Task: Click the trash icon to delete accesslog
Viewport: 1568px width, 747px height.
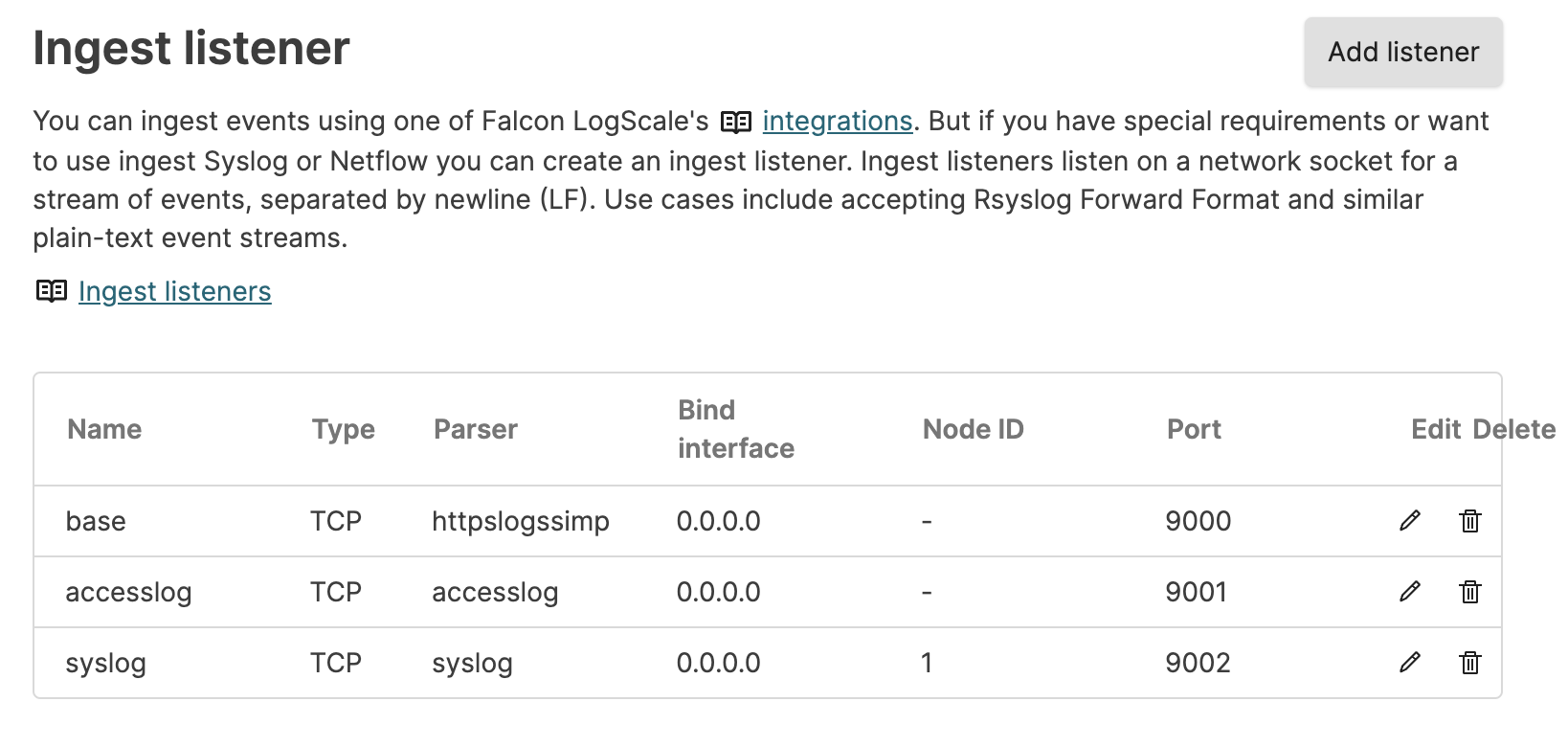Action: (1469, 592)
